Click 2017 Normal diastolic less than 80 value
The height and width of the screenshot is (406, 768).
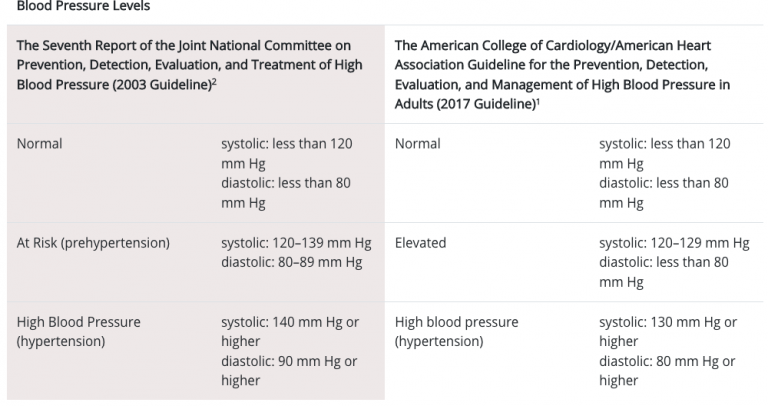point(664,193)
